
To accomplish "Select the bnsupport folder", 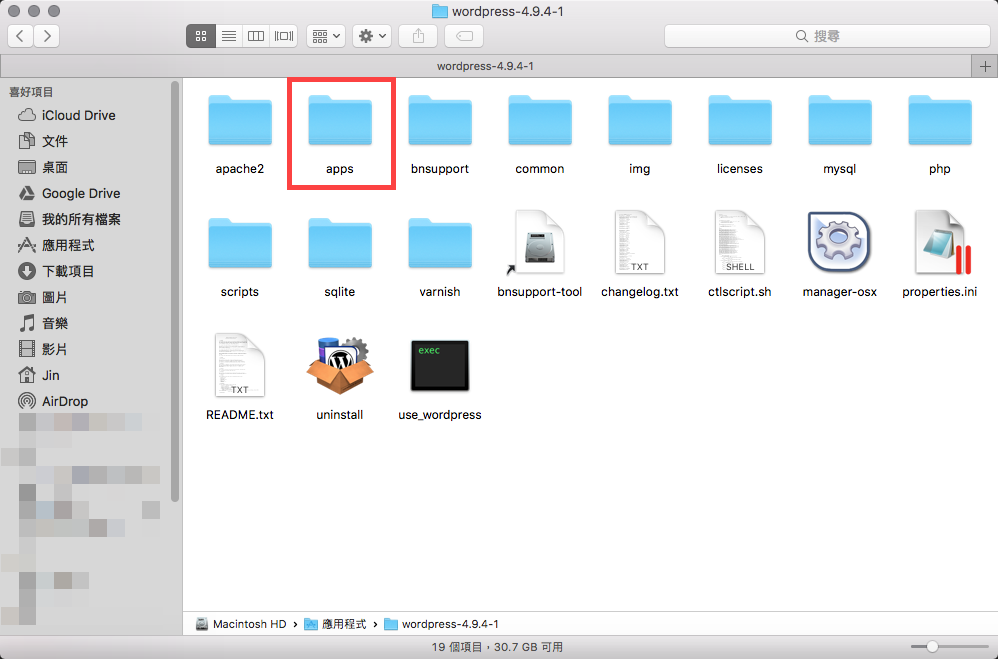I will tap(440, 121).
